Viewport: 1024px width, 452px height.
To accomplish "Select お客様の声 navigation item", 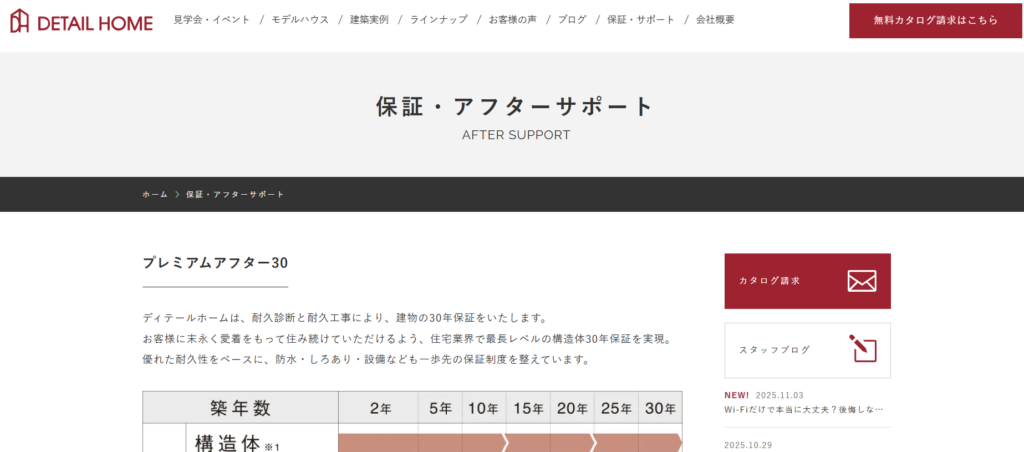I will (512, 20).
